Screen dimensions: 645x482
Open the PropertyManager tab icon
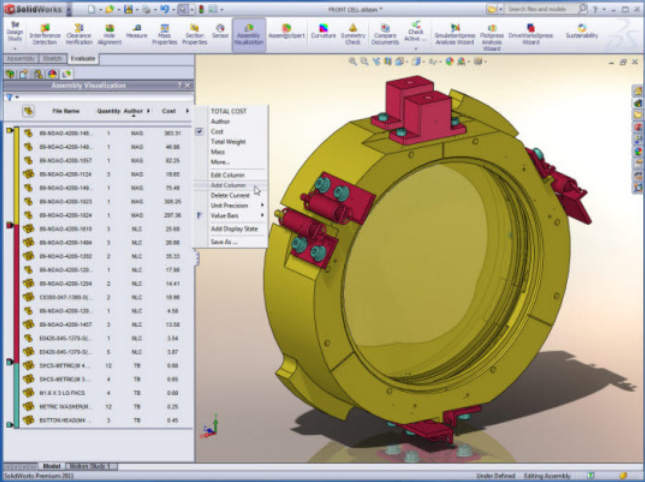(24, 74)
